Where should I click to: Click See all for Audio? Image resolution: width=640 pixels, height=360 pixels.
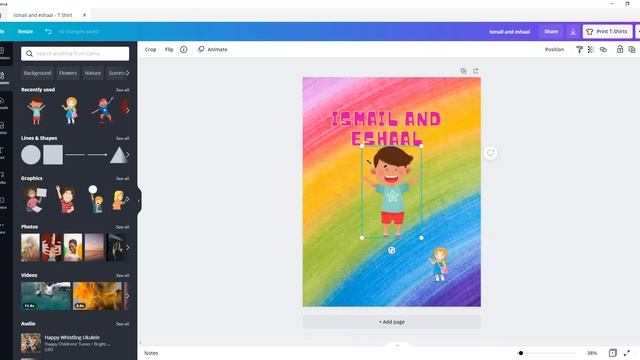[x=122, y=324]
